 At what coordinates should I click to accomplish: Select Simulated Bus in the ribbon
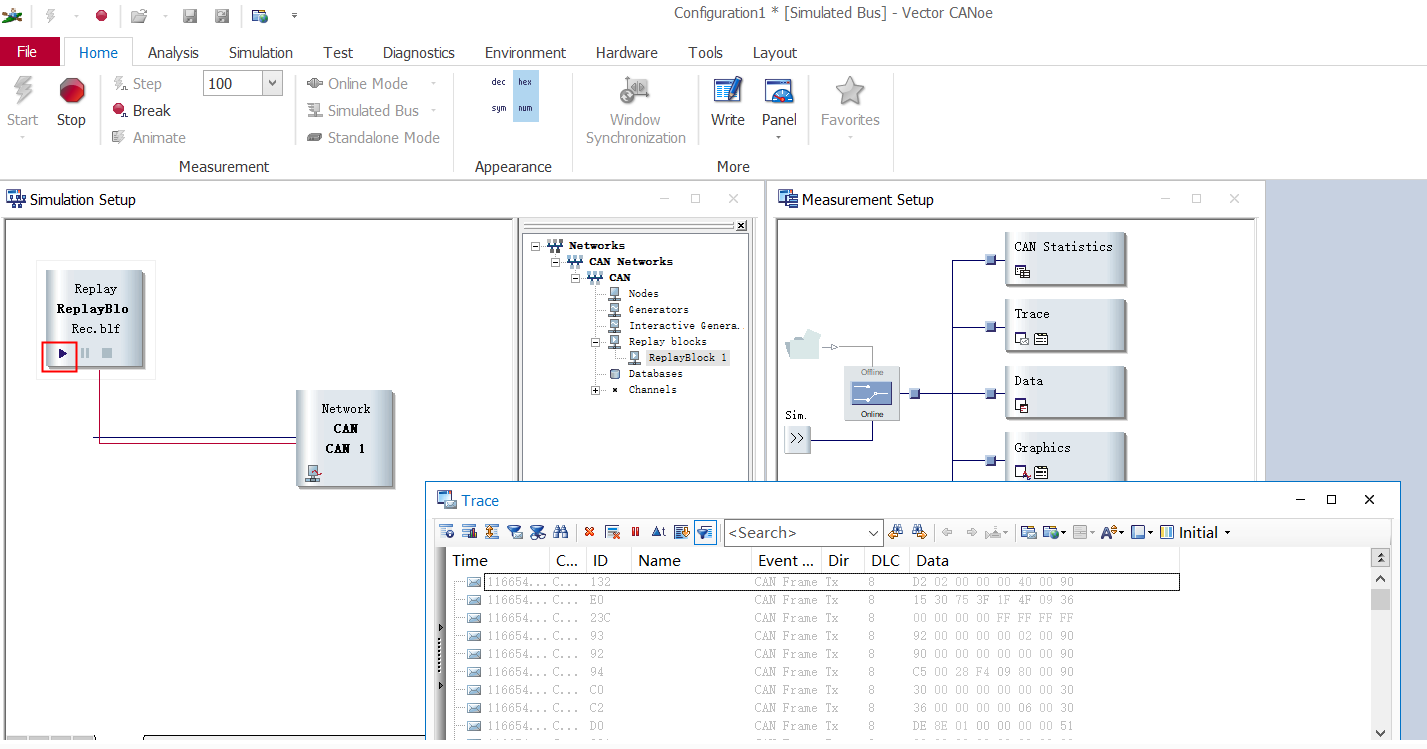click(363, 111)
